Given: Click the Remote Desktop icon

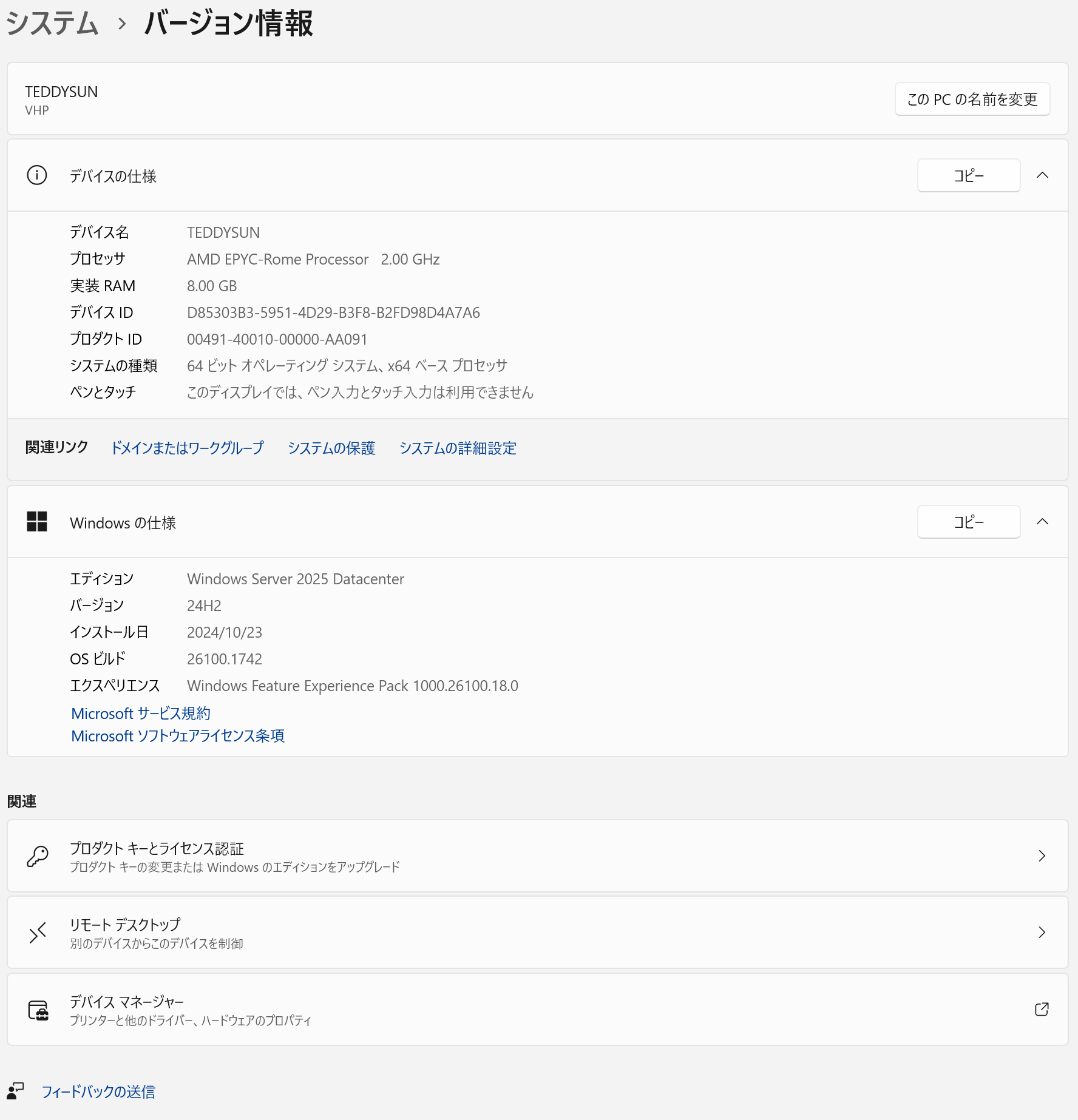Looking at the screenshot, I should (x=38, y=933).
